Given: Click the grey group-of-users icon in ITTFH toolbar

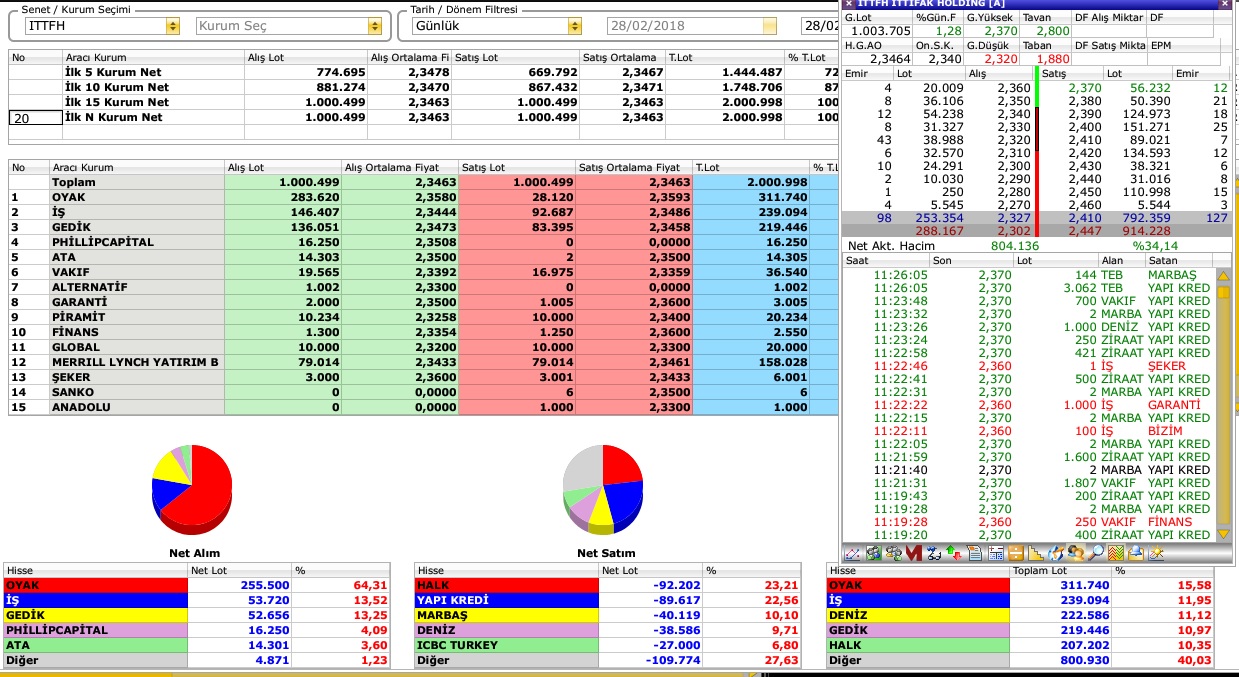Looking at the screenshot, I should point(893,552).
